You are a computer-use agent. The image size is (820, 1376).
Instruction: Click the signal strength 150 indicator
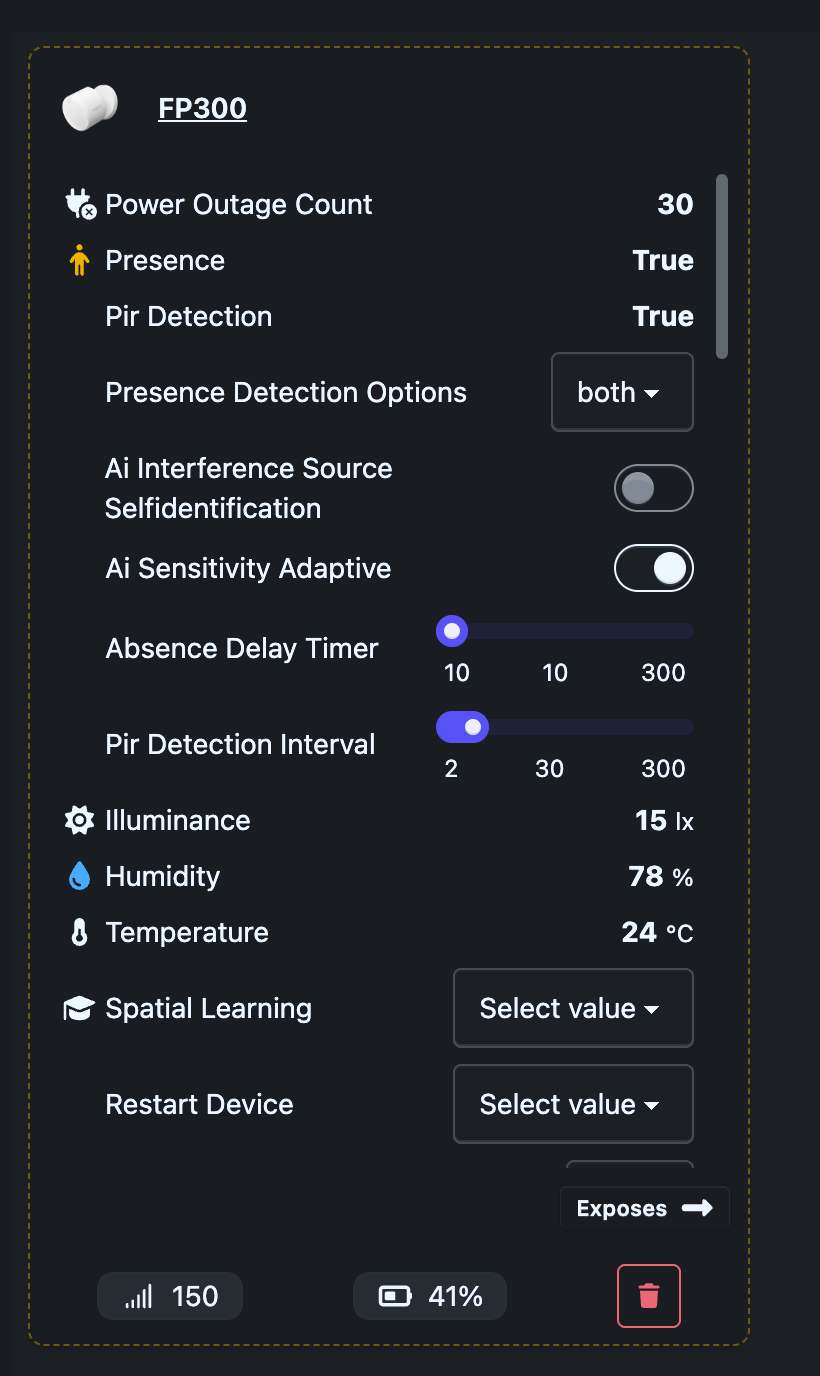click(x=170, y=1297)
